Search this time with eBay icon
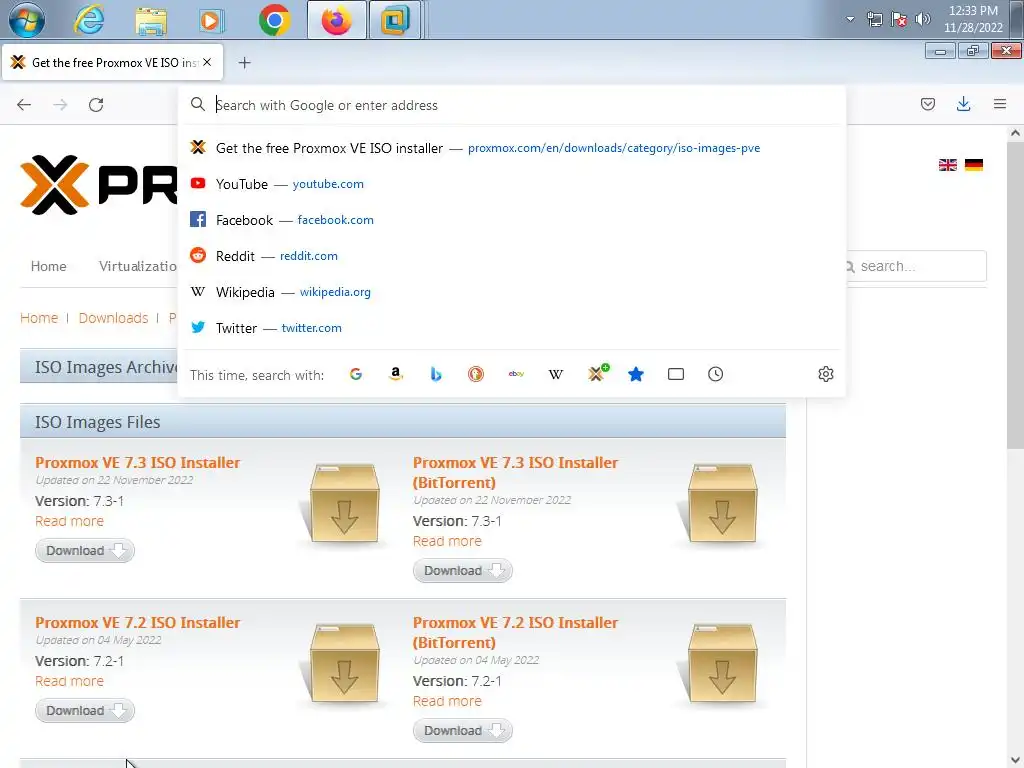The height and width of the screenshot is (768, 1024). coord(516,374)
